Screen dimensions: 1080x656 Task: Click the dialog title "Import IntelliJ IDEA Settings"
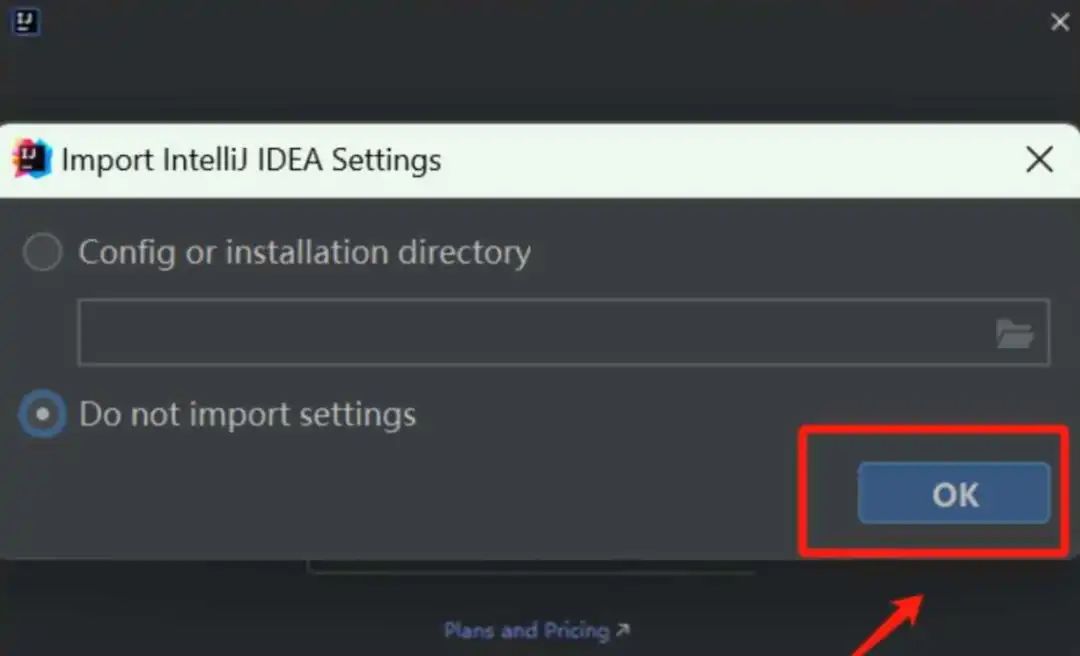(251, 160)
